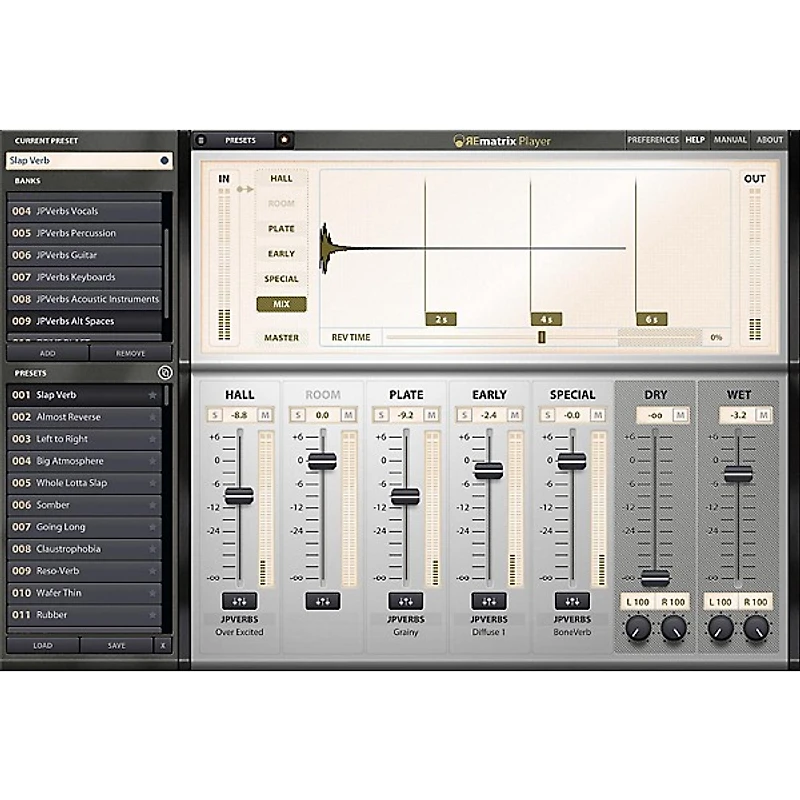Click the PLATE channel settings icon
Viewport: 800px width, 800px height.
pyautogui.click(x=405, y=600)
